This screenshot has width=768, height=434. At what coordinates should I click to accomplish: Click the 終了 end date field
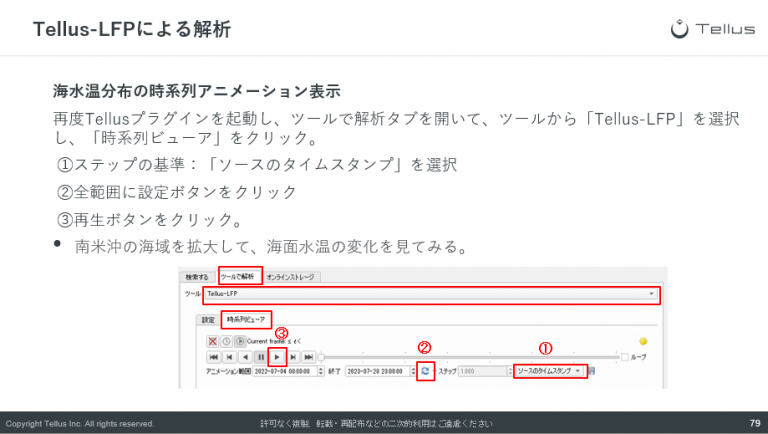[378, 371]
